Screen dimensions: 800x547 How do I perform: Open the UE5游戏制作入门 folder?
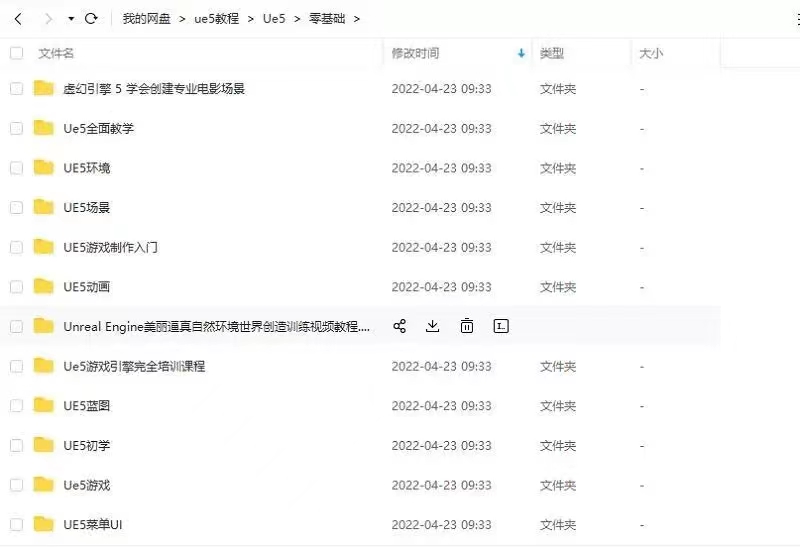(x=110, y=247)
